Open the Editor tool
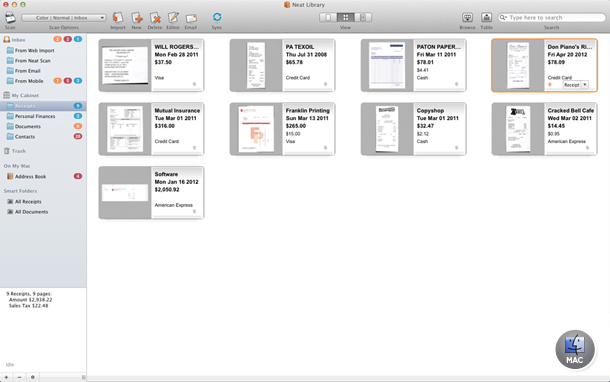Screen dimensions: 610x382 coord(173,18)
